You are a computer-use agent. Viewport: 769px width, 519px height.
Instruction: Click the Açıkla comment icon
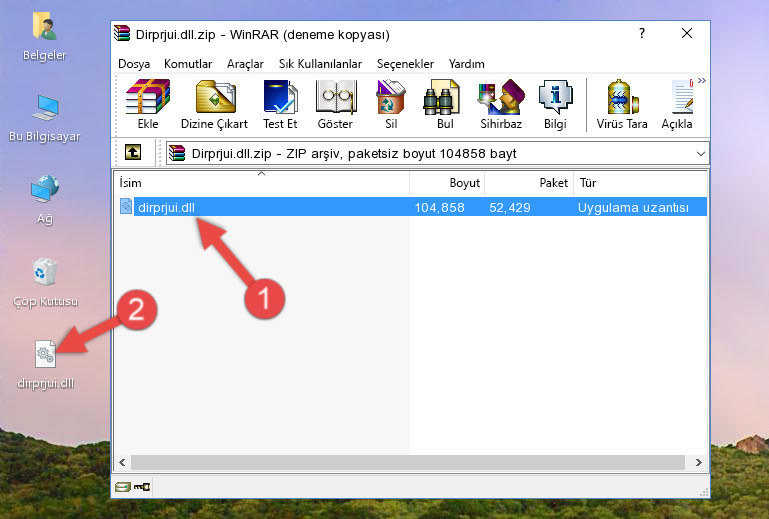[677, 104]
